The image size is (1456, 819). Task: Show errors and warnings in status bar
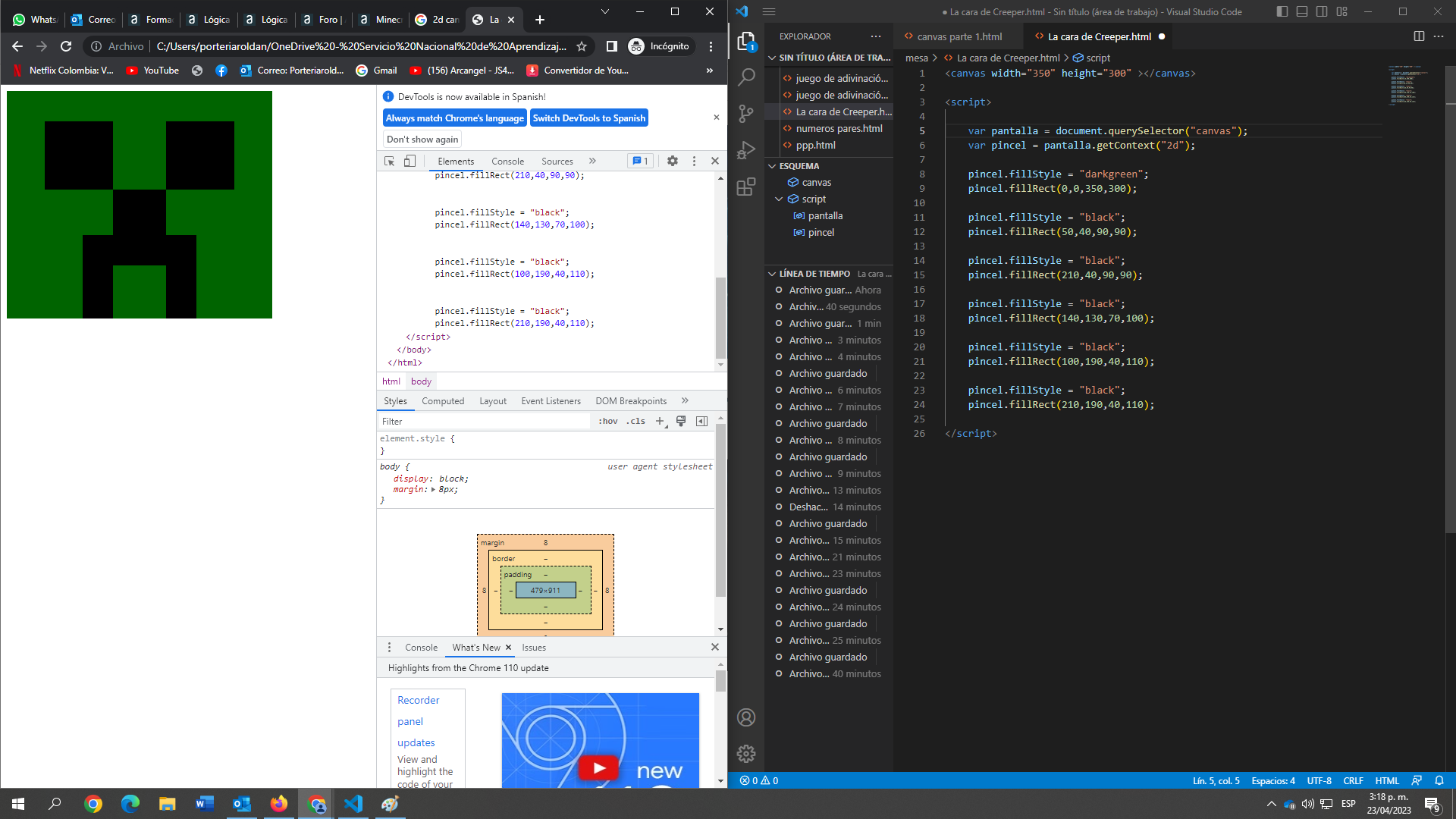[x=759, y=780]
